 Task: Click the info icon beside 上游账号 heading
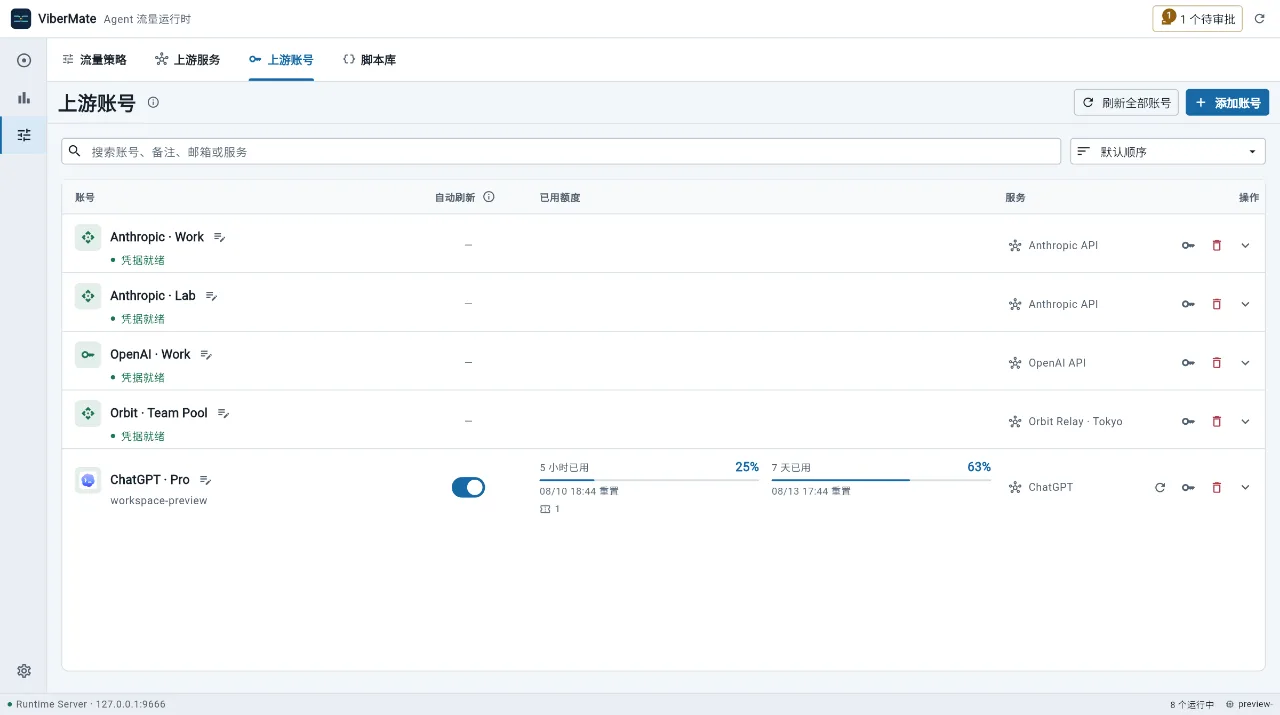153,102
